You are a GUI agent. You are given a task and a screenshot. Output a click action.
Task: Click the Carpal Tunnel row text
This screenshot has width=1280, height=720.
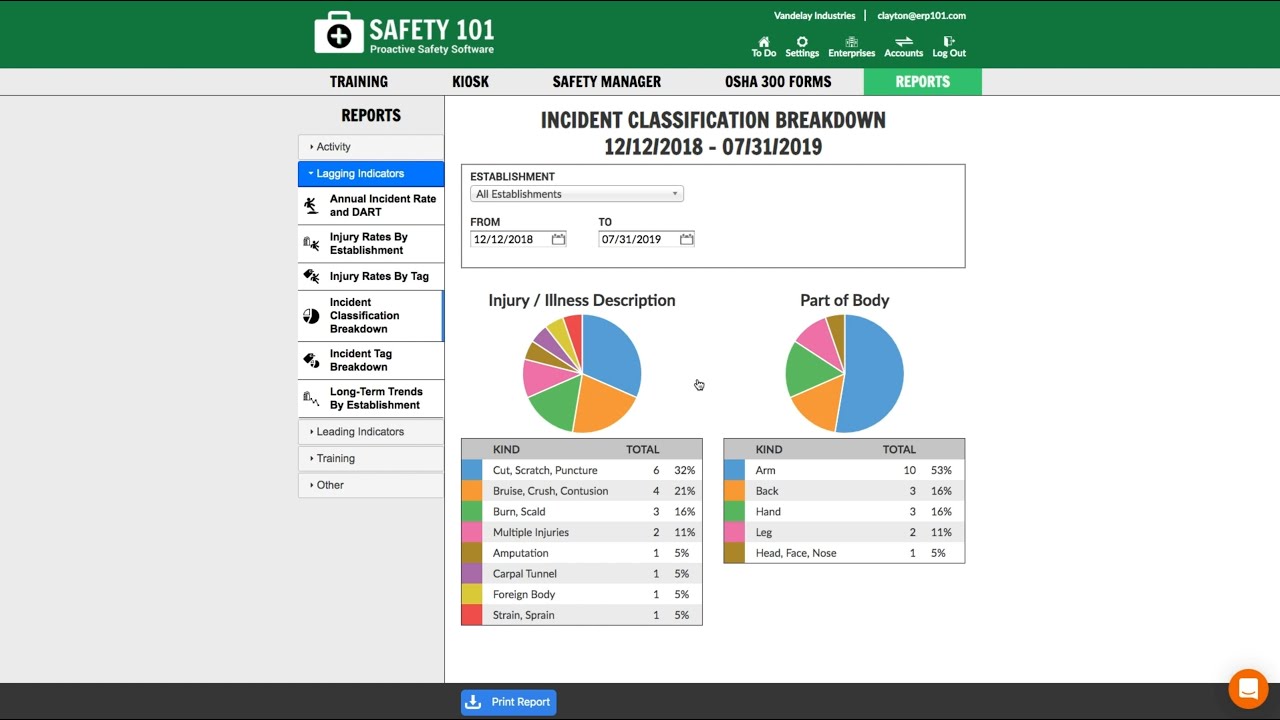(x=524, y=574)
